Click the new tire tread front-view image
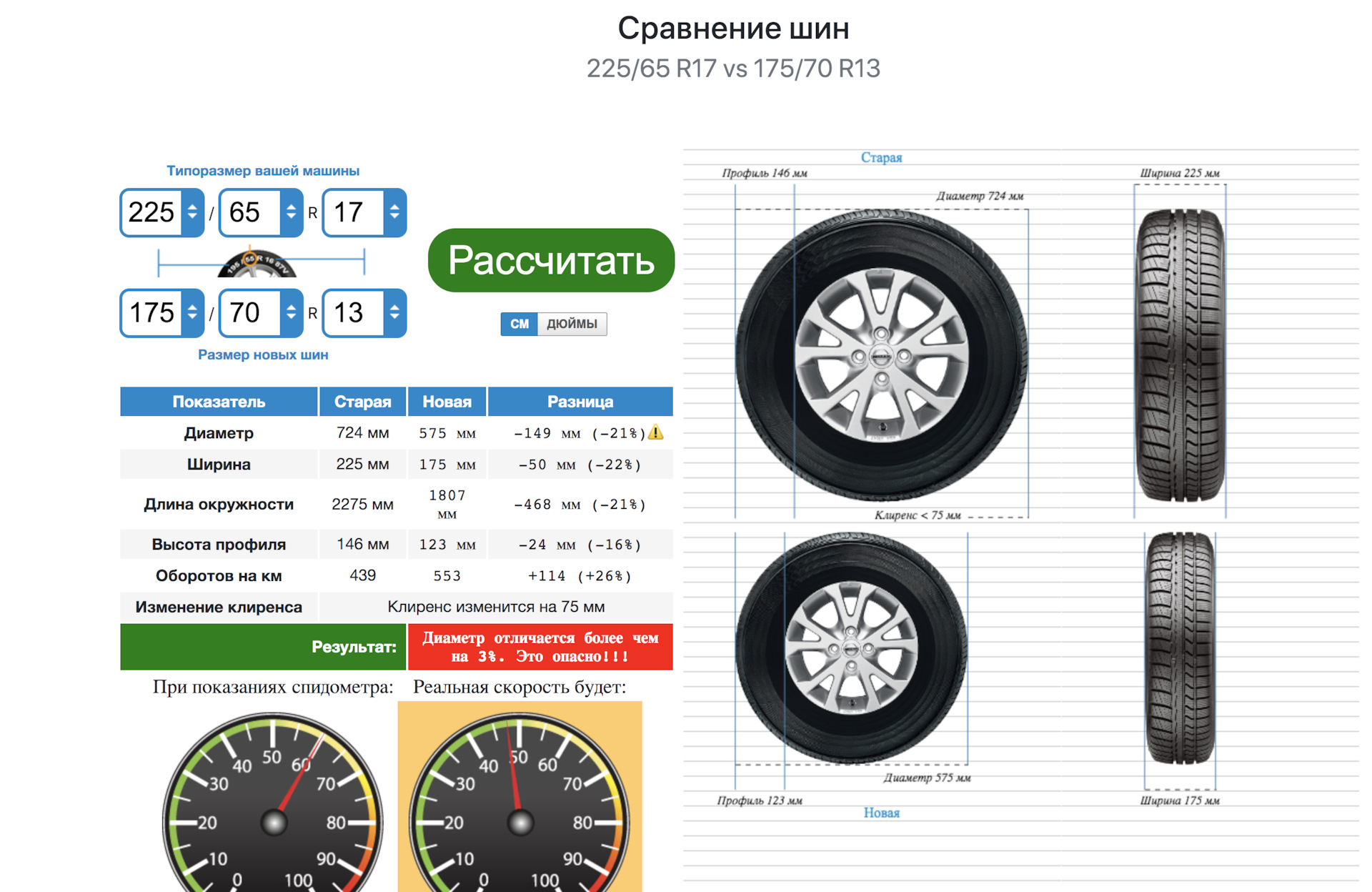 (x=1180, y=648)
